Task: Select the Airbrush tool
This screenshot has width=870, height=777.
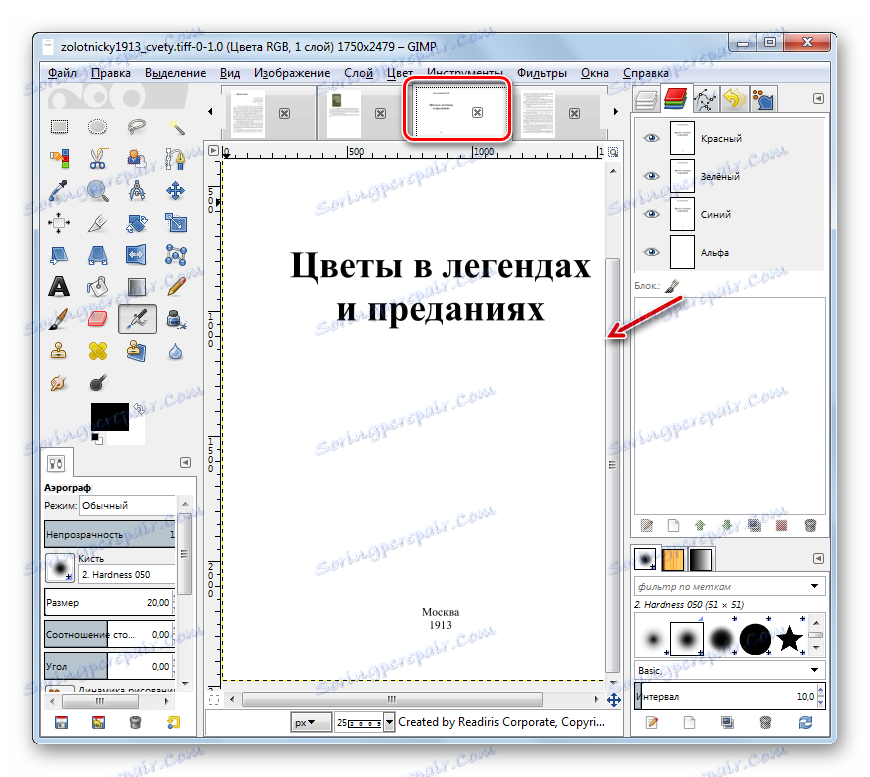Action: click(x=137, y=319)
